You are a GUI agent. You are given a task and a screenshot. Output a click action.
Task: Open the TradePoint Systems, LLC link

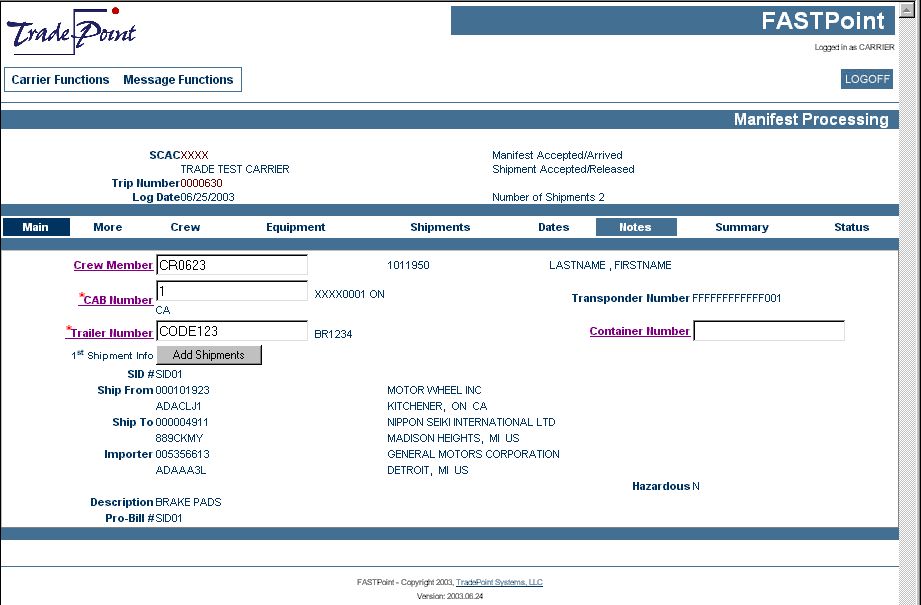[x=499, y=582]
